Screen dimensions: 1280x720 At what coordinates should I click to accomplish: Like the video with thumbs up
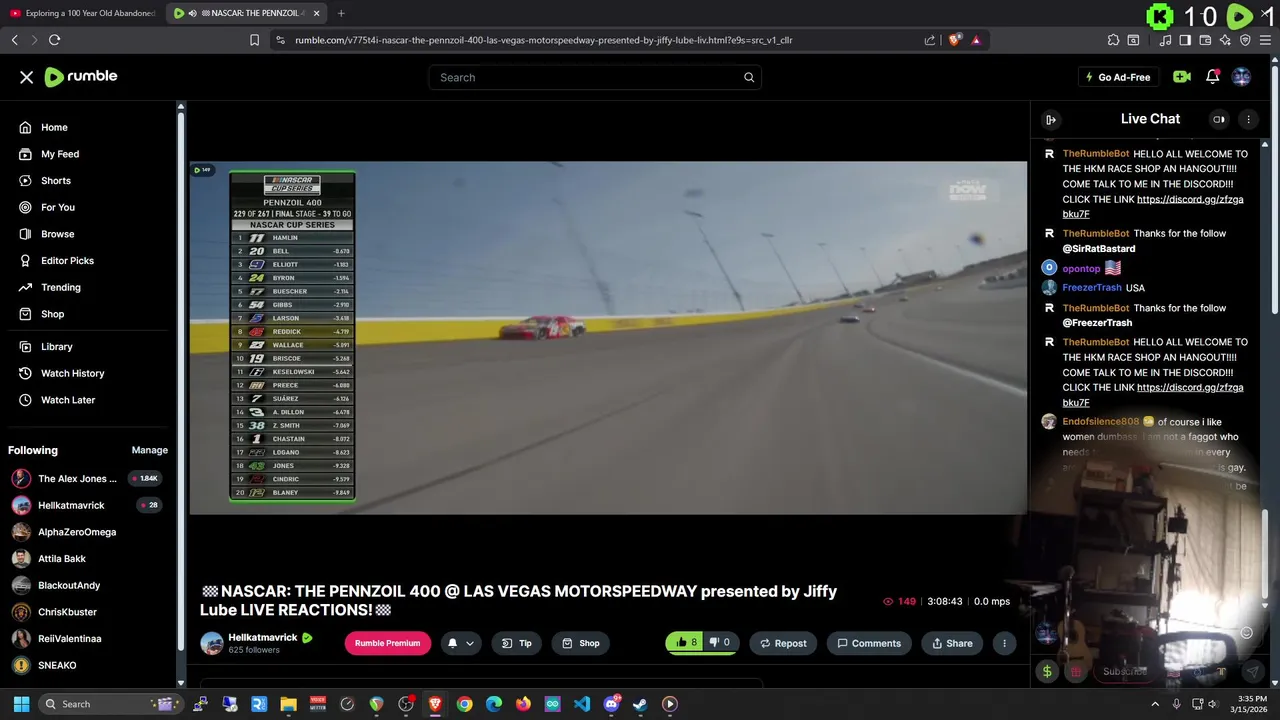coord(686,643)
